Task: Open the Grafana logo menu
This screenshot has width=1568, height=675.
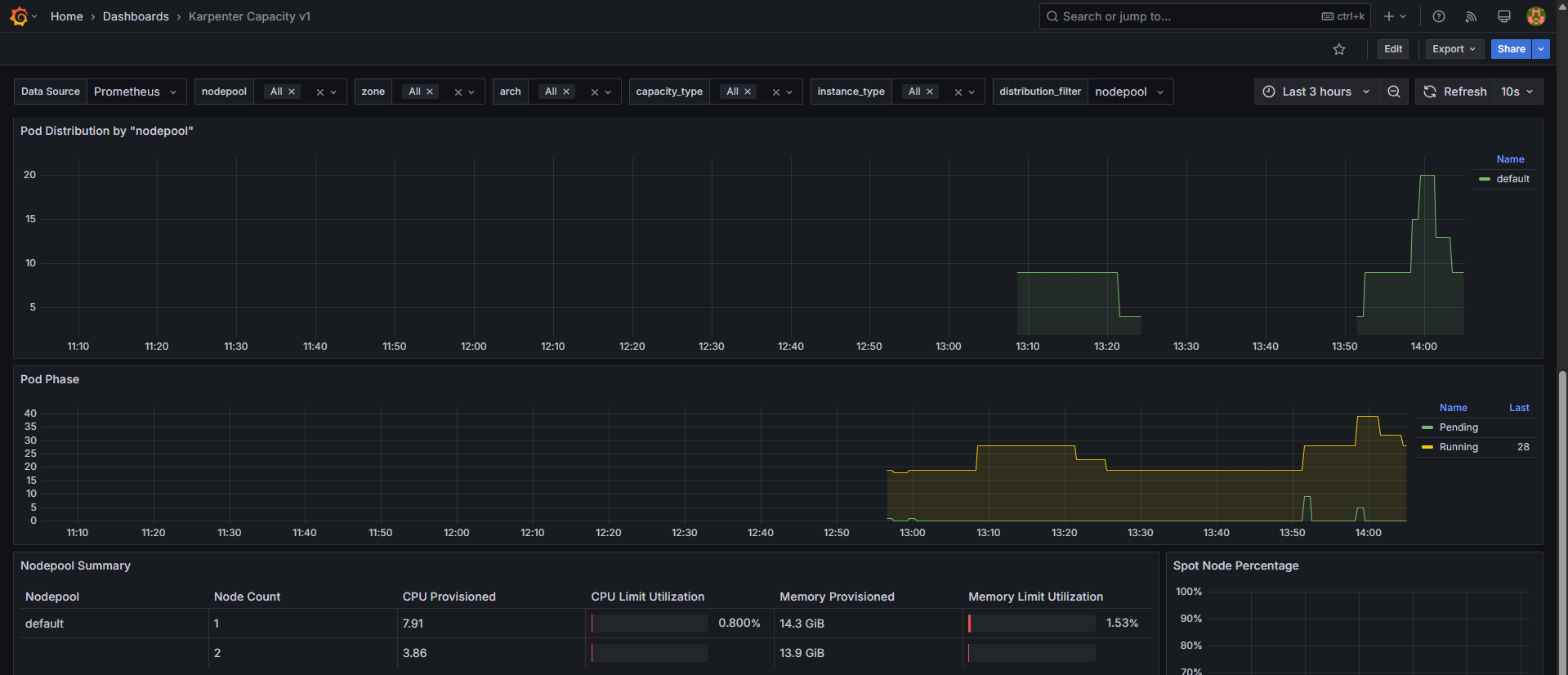Action: click(19, 16)
